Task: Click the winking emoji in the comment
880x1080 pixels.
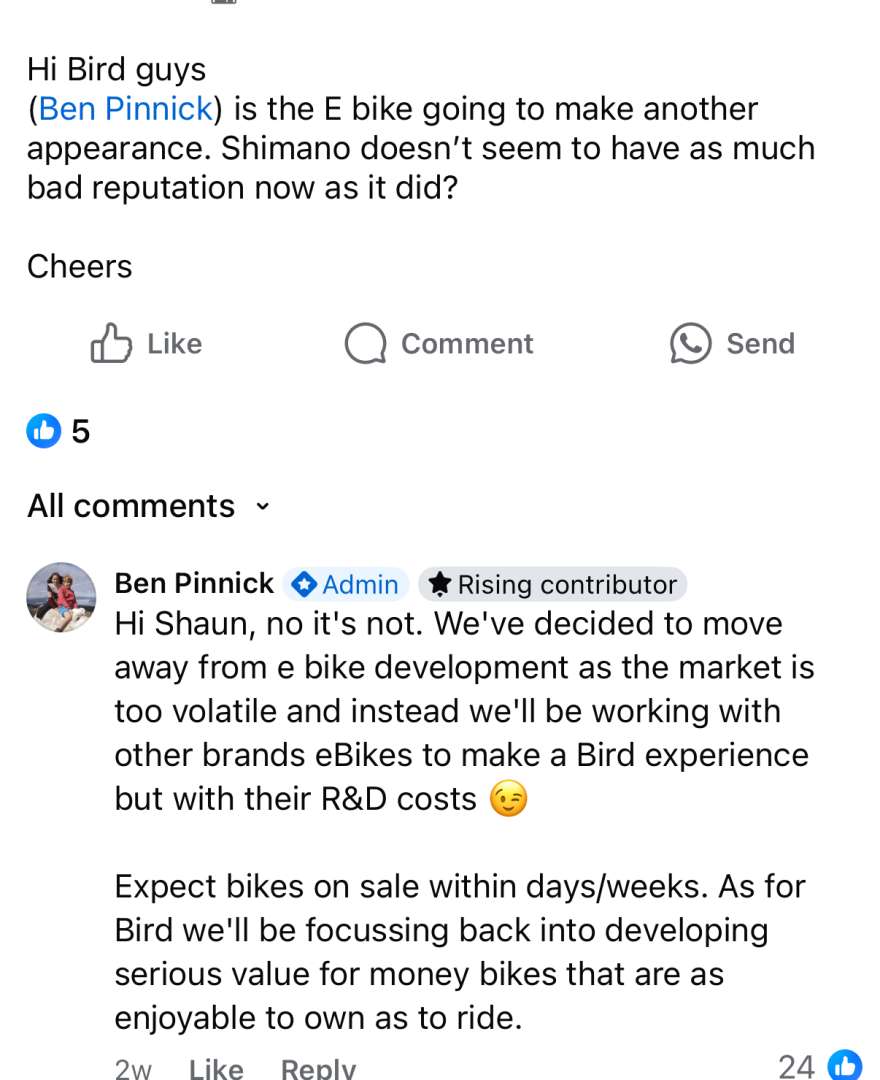Action: coord(508,799)
